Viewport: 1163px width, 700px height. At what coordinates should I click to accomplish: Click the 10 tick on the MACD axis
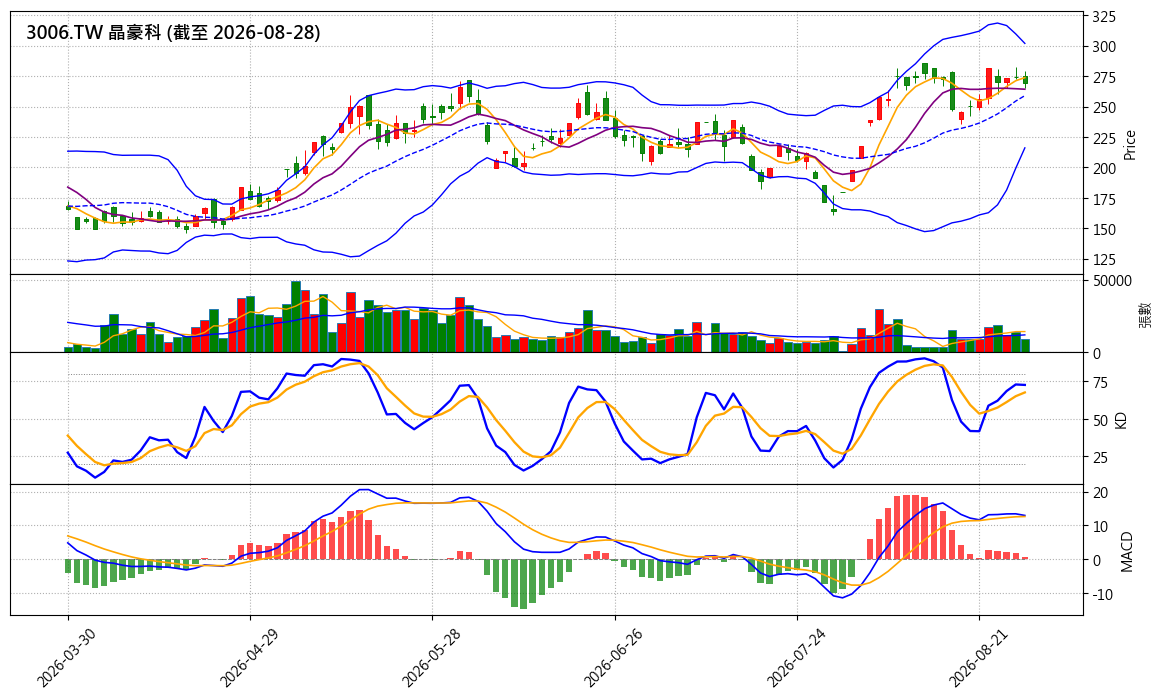(x=1101, y=526)
